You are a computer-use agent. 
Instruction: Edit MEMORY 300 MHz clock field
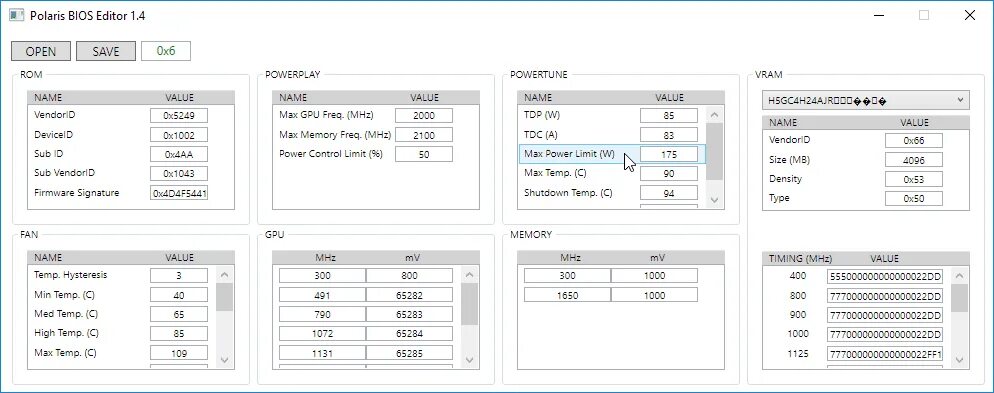(567, 275)
